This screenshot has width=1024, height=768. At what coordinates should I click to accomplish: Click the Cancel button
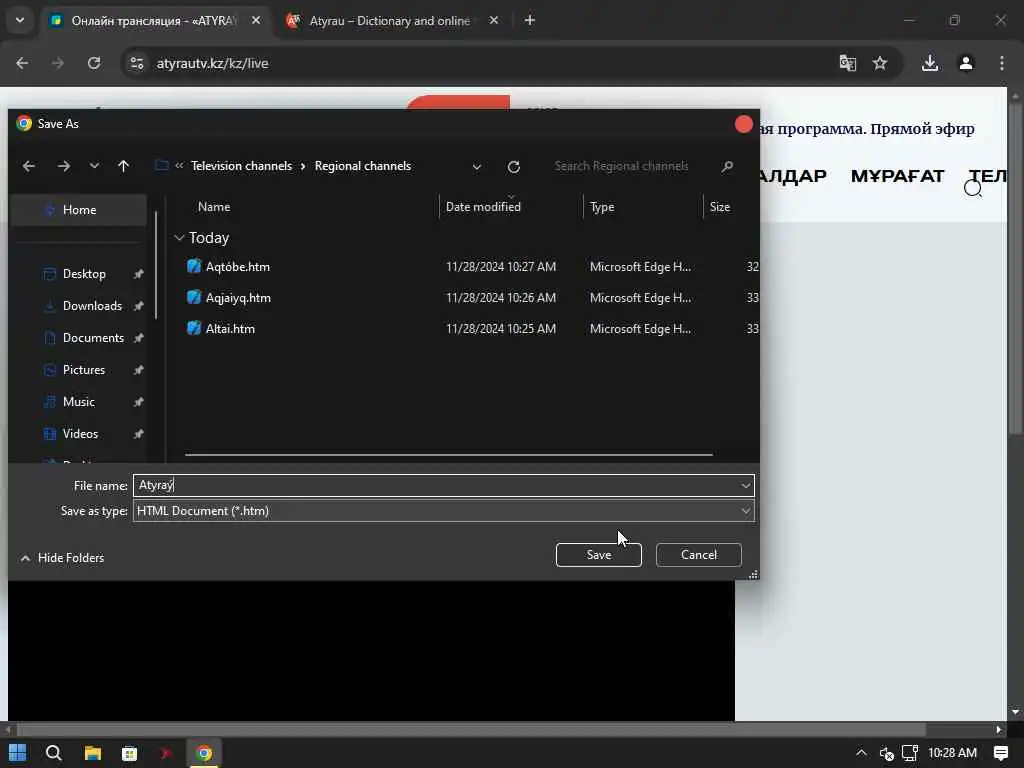(x=698, y=554)
